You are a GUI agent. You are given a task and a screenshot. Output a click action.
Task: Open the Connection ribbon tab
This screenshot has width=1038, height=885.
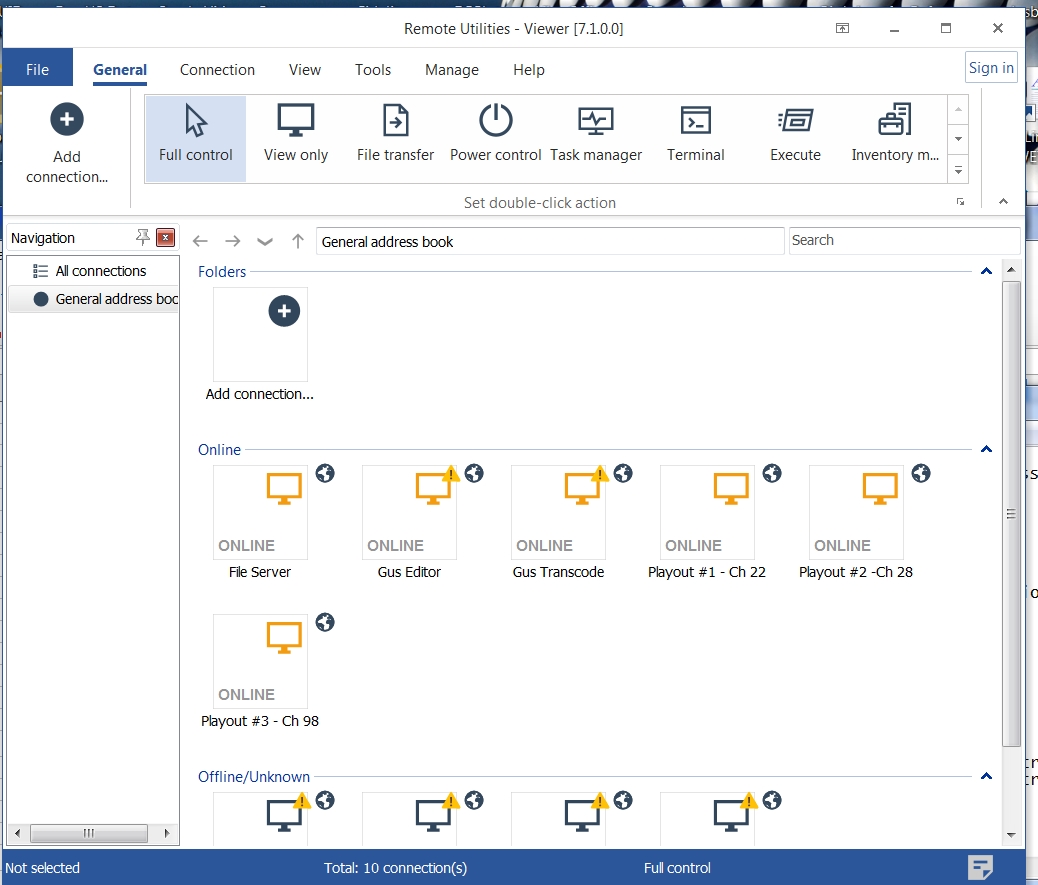[x=217, y=70]
